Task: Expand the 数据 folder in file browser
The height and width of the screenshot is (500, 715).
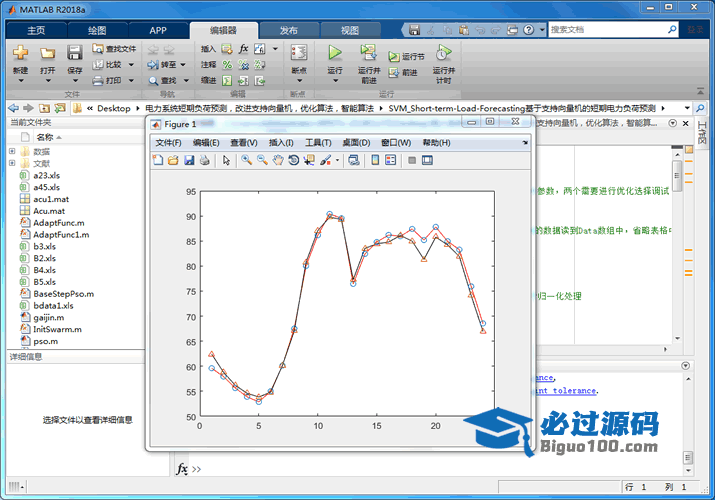Action: [12, 151]
